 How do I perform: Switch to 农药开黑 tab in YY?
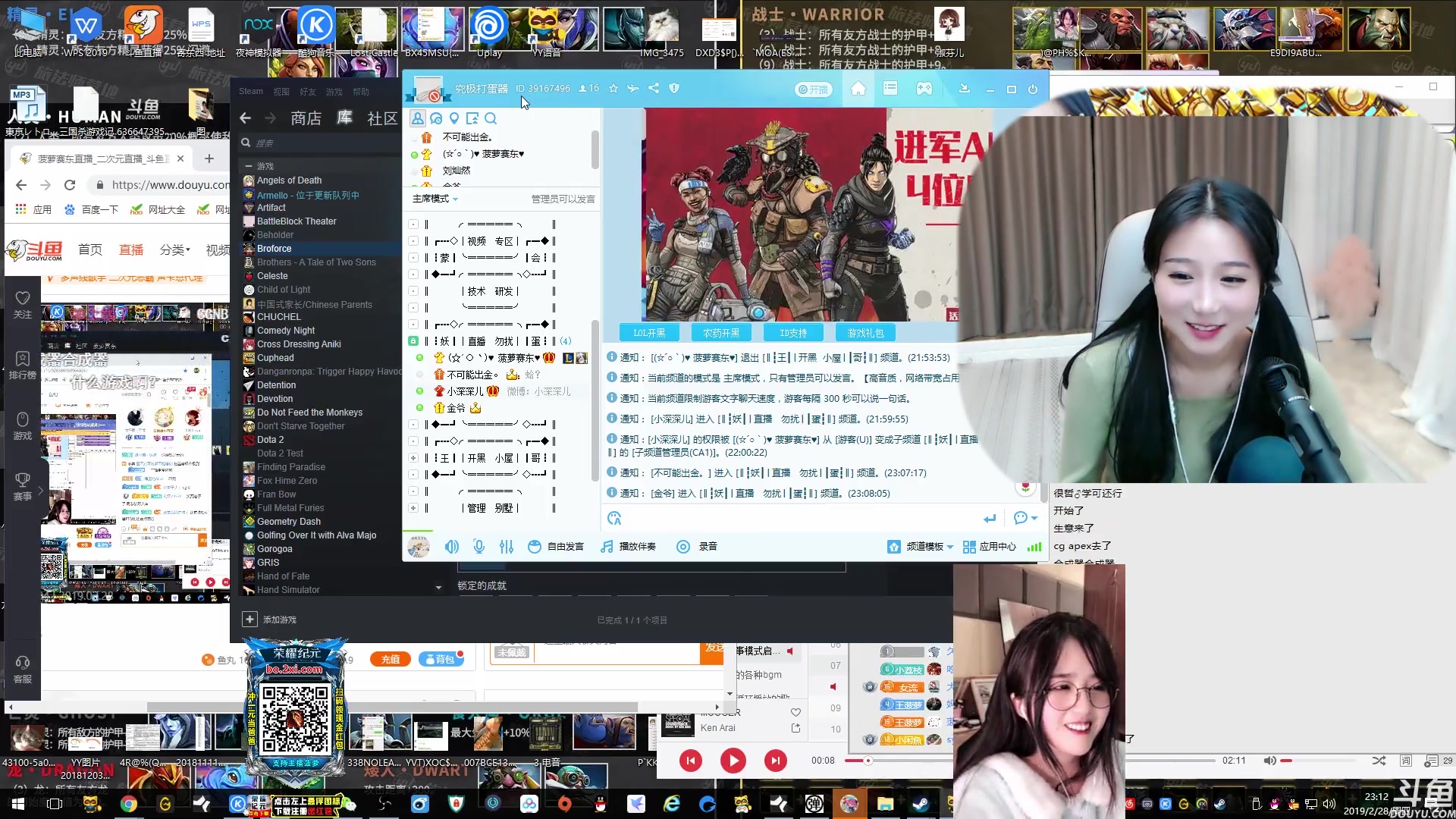click(721, 333)
